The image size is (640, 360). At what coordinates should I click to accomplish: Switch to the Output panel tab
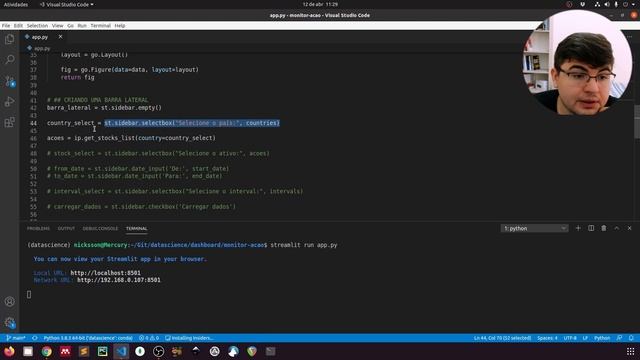66,229
